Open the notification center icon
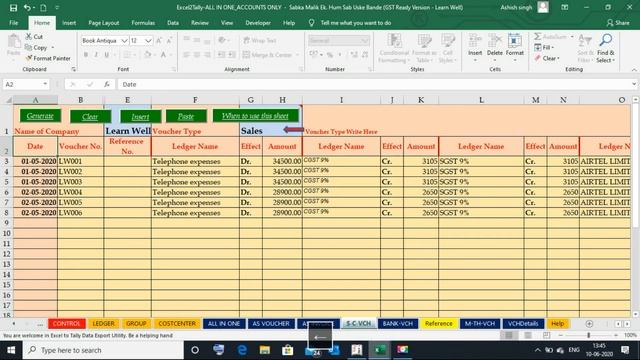 [x=625, y=350]
